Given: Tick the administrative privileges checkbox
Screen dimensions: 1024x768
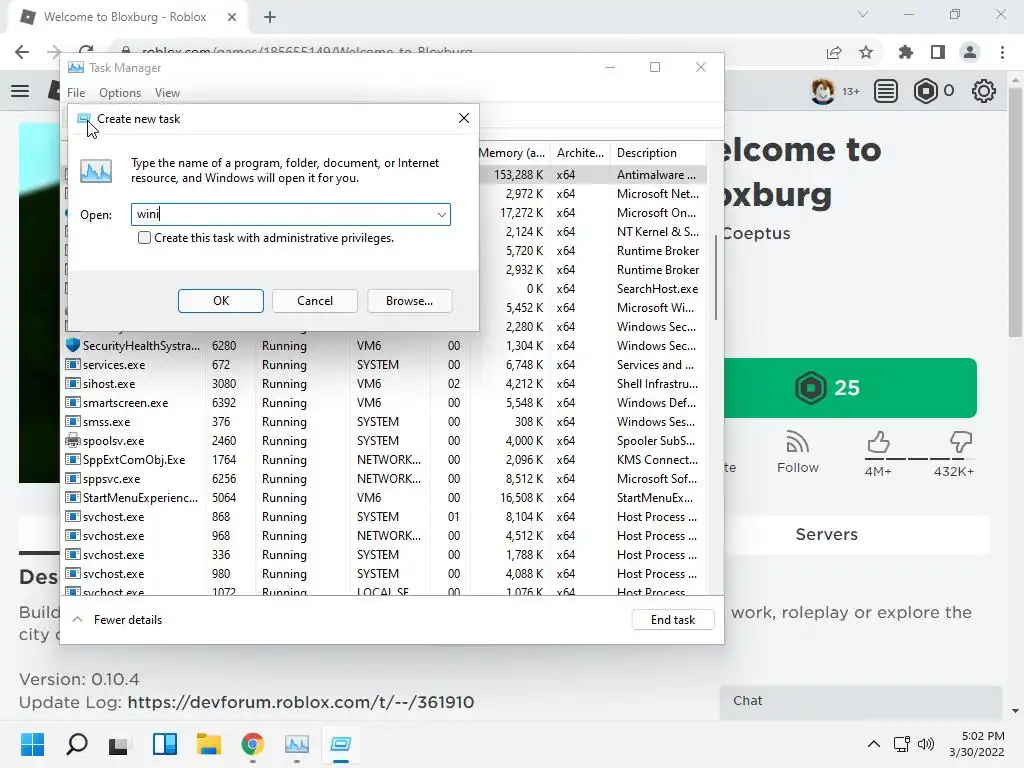Looking at the screenshot, I should [144, 238].
